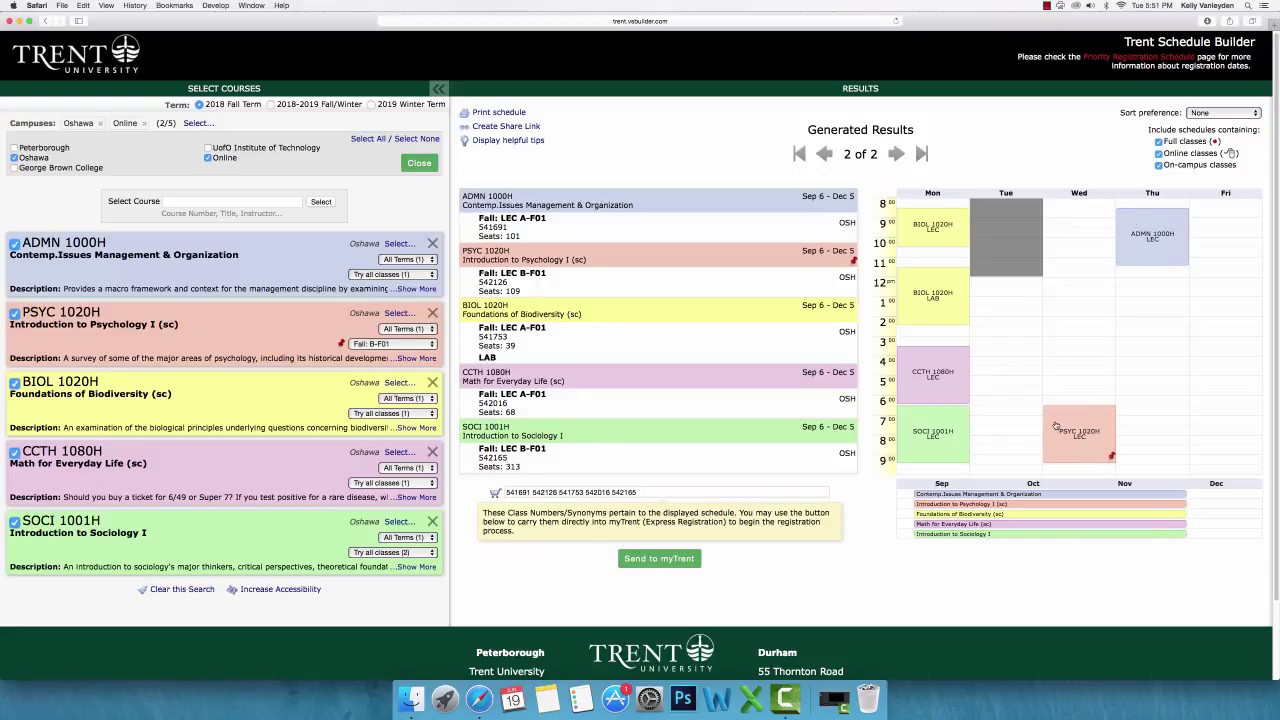Viewport: 1280px width, 720px height.
Task: Uncheck the Online campus checkbox
Action: pos(208,158)
